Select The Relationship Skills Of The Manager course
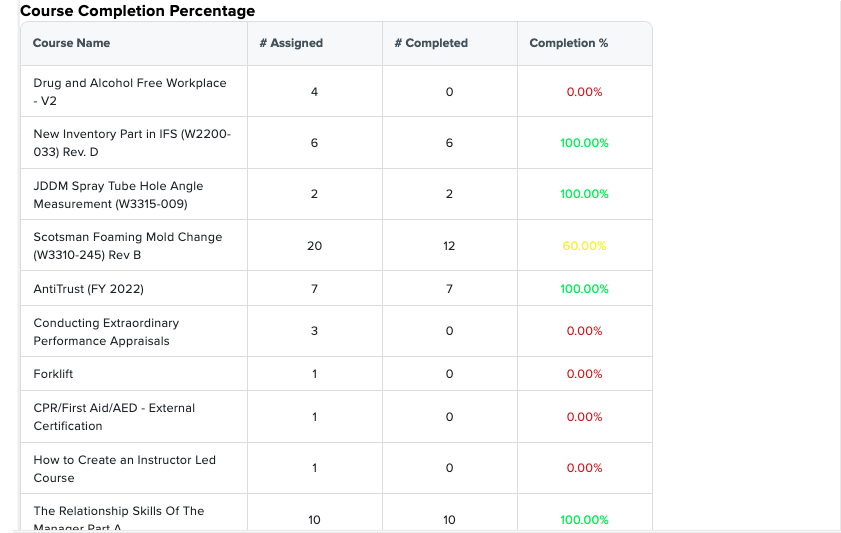The height and width of the screenshot is (533, 841). point(119,518)
